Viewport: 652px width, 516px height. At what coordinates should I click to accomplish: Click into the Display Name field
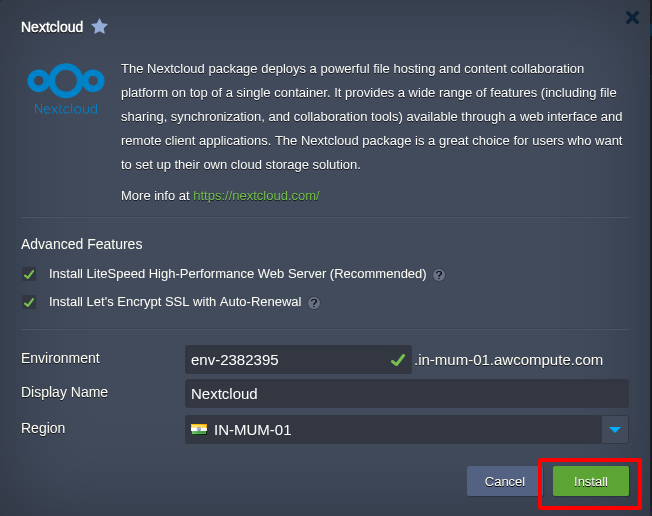click(406, 394)
